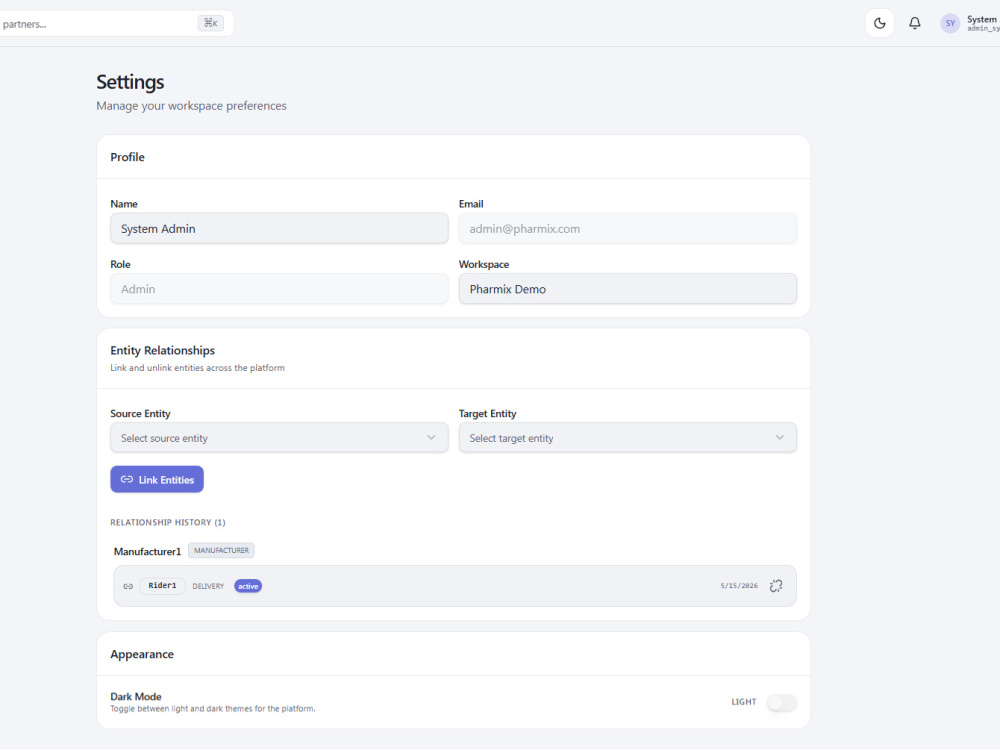Screen dimensions: 1000x750
Task: Click 'Link and unlink entities across the platform'
Action: coord(197,368)
